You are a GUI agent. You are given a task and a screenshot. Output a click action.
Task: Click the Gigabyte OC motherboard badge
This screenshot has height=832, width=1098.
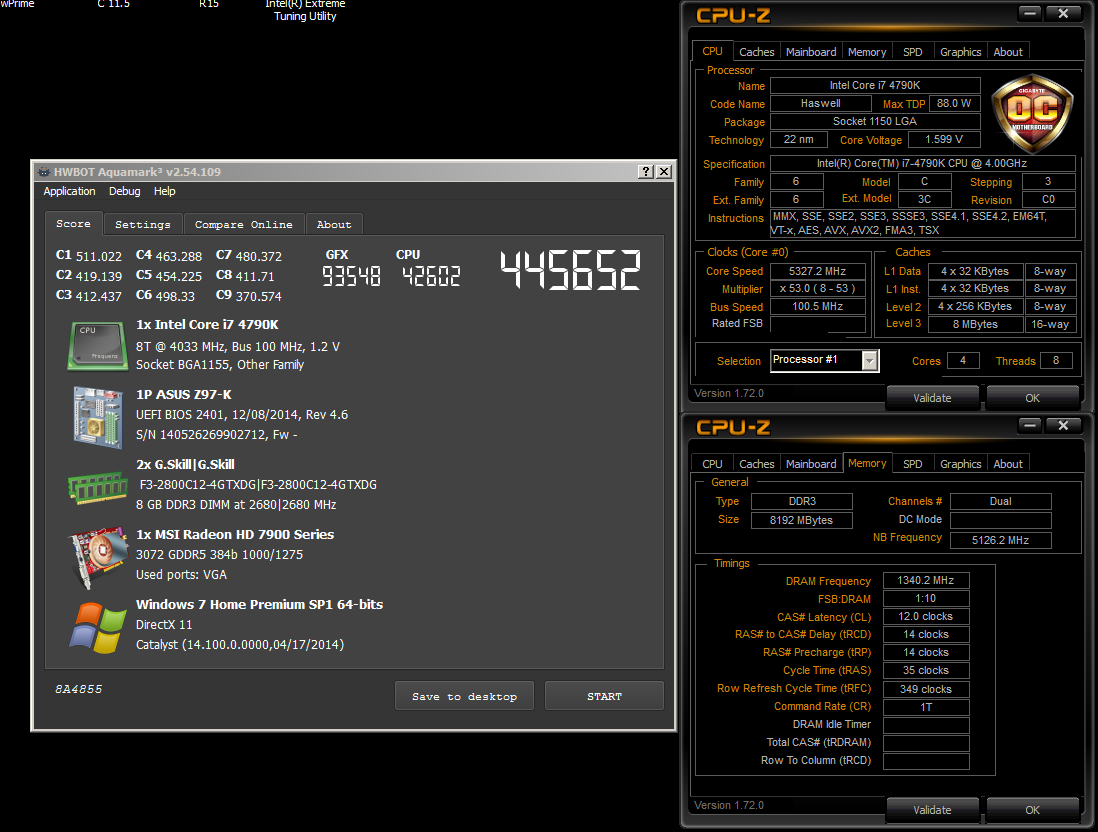(x=1032, y=113)
